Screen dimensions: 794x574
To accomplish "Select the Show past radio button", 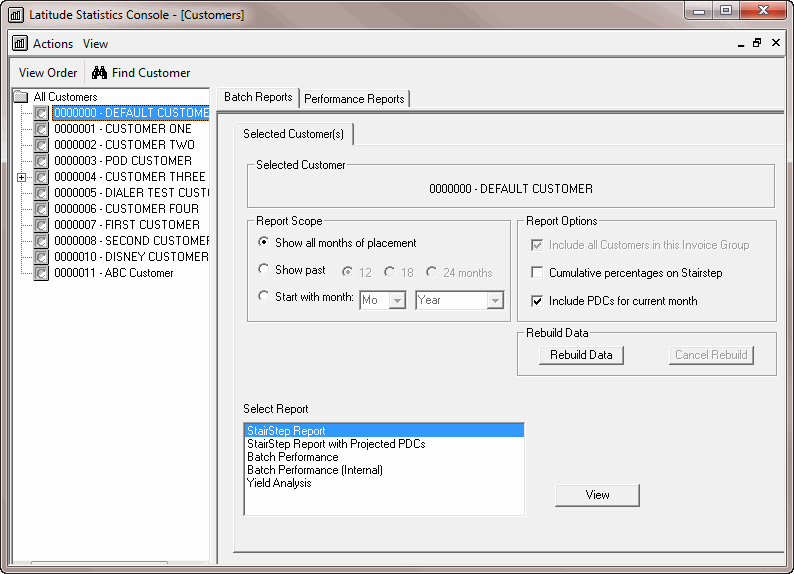I will coord(264,270).
